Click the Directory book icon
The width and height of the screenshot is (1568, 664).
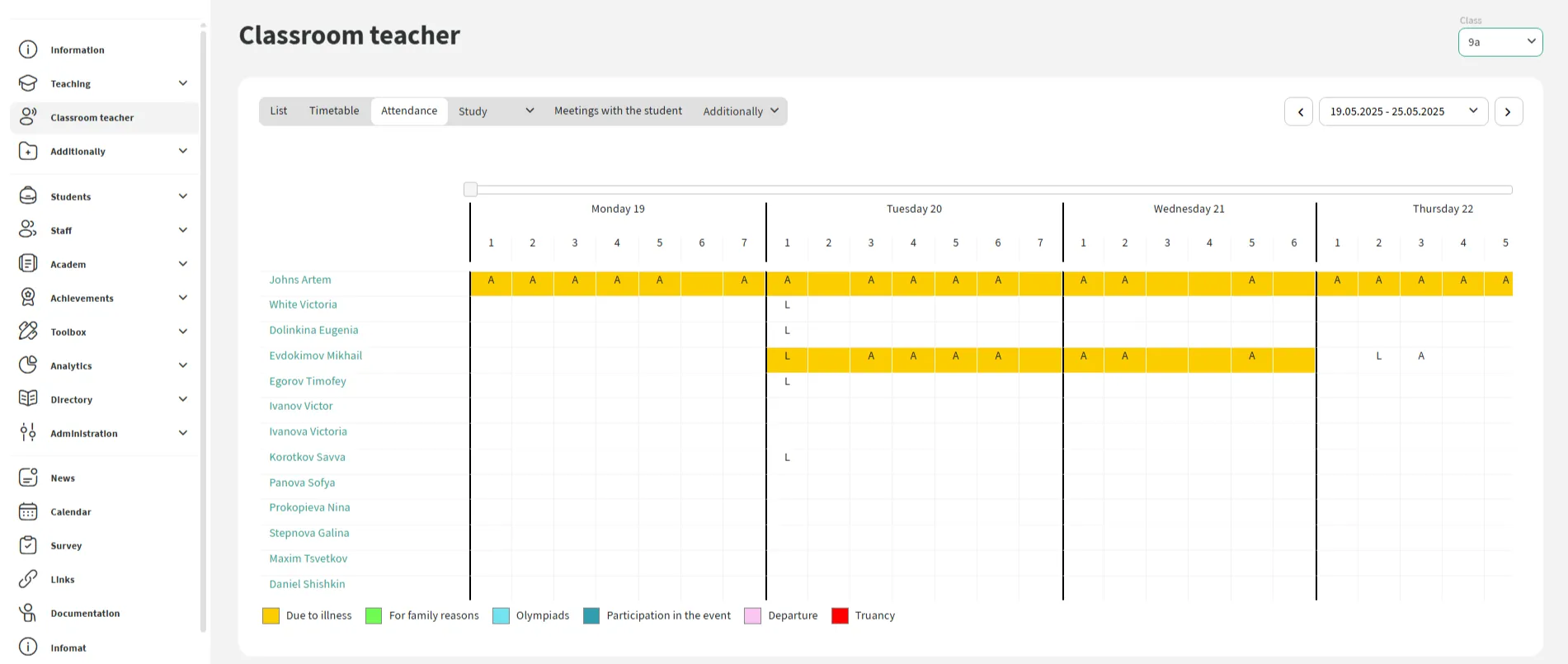(28, 399)
